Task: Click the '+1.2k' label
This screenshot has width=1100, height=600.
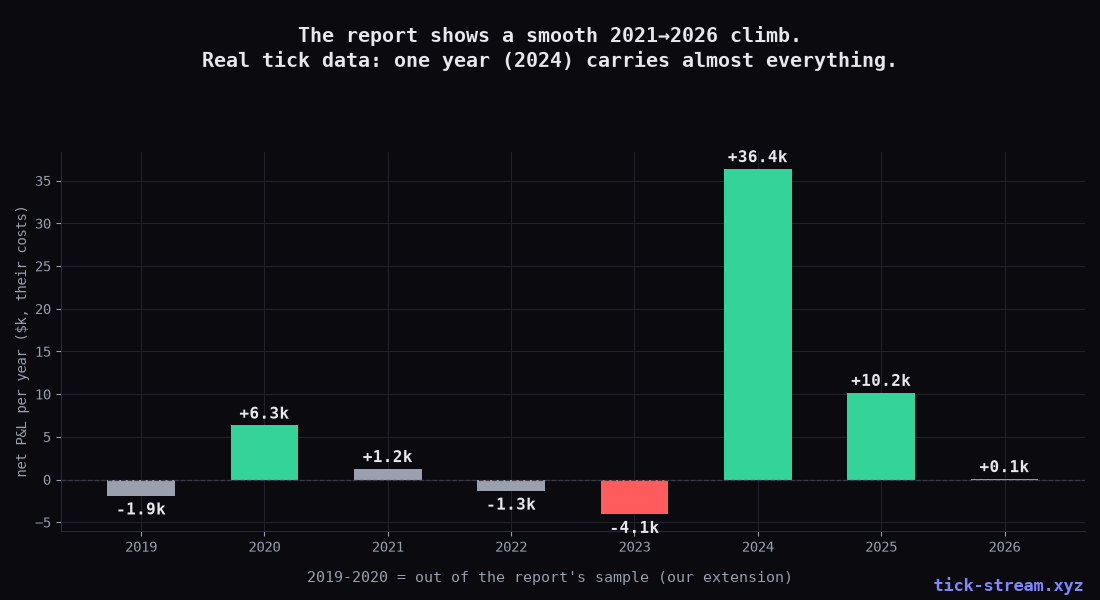Action: (387, 457)
